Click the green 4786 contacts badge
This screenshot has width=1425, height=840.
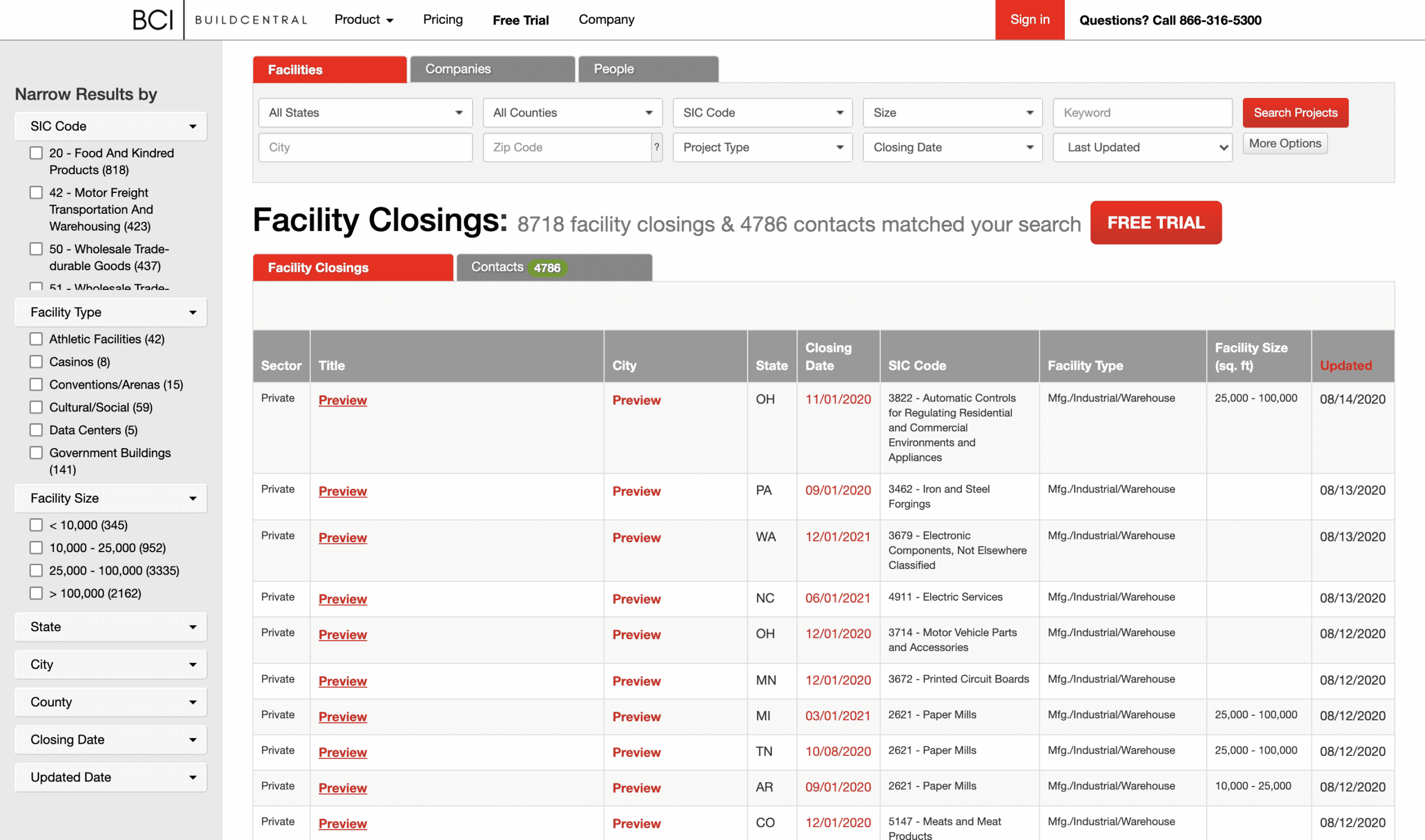click(x=547, y=268)
